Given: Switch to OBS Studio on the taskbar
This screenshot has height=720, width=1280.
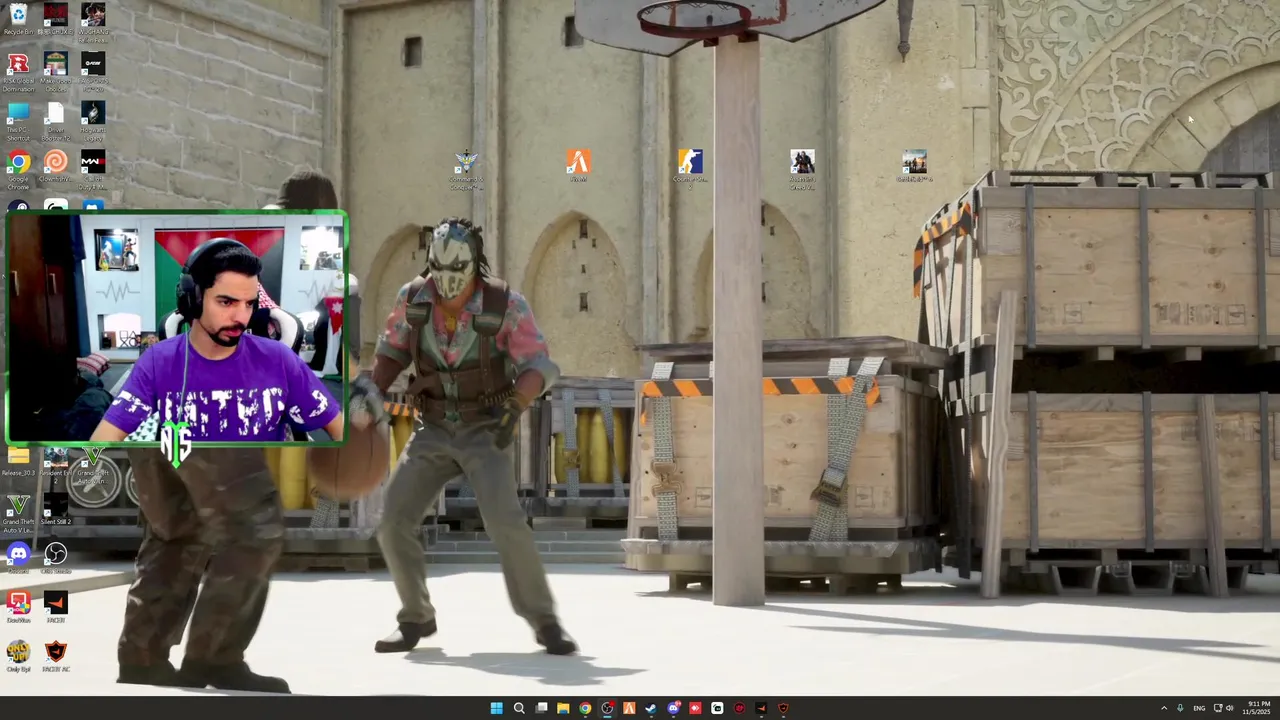Looking at the screenshot, I should [607, 708].
